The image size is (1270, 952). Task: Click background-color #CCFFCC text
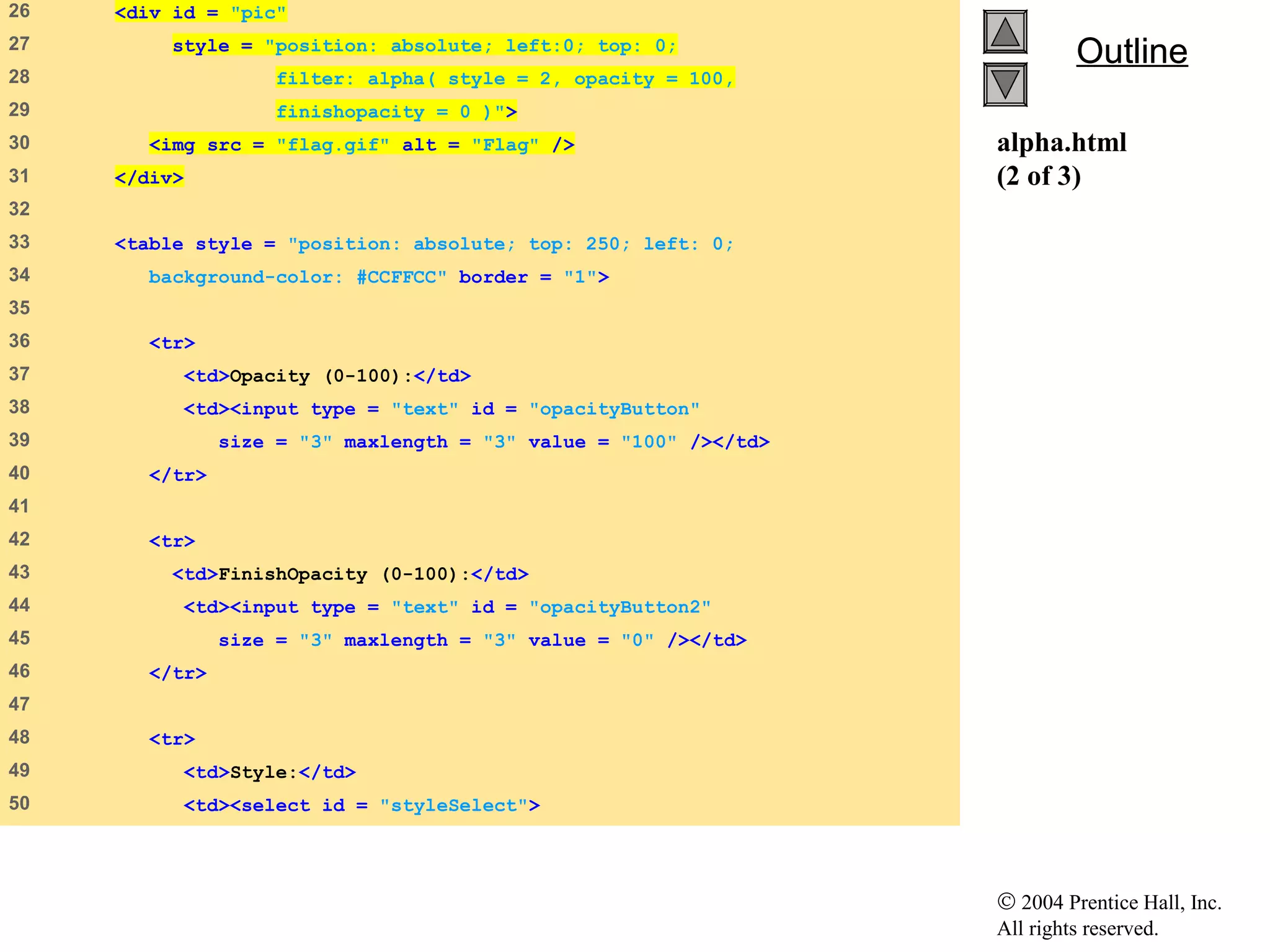[297, 277]
